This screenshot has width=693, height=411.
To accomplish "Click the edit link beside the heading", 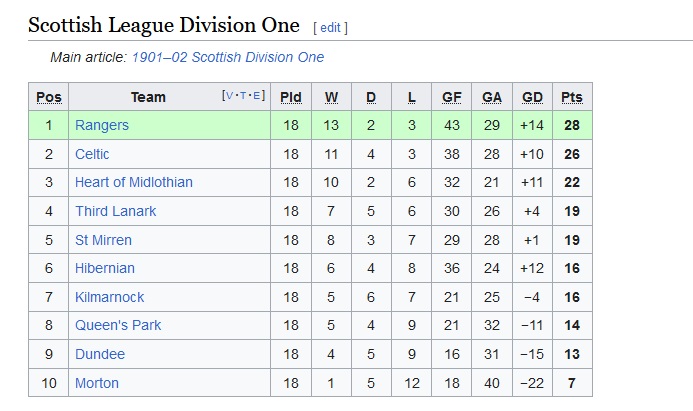I will click(330, 28).
